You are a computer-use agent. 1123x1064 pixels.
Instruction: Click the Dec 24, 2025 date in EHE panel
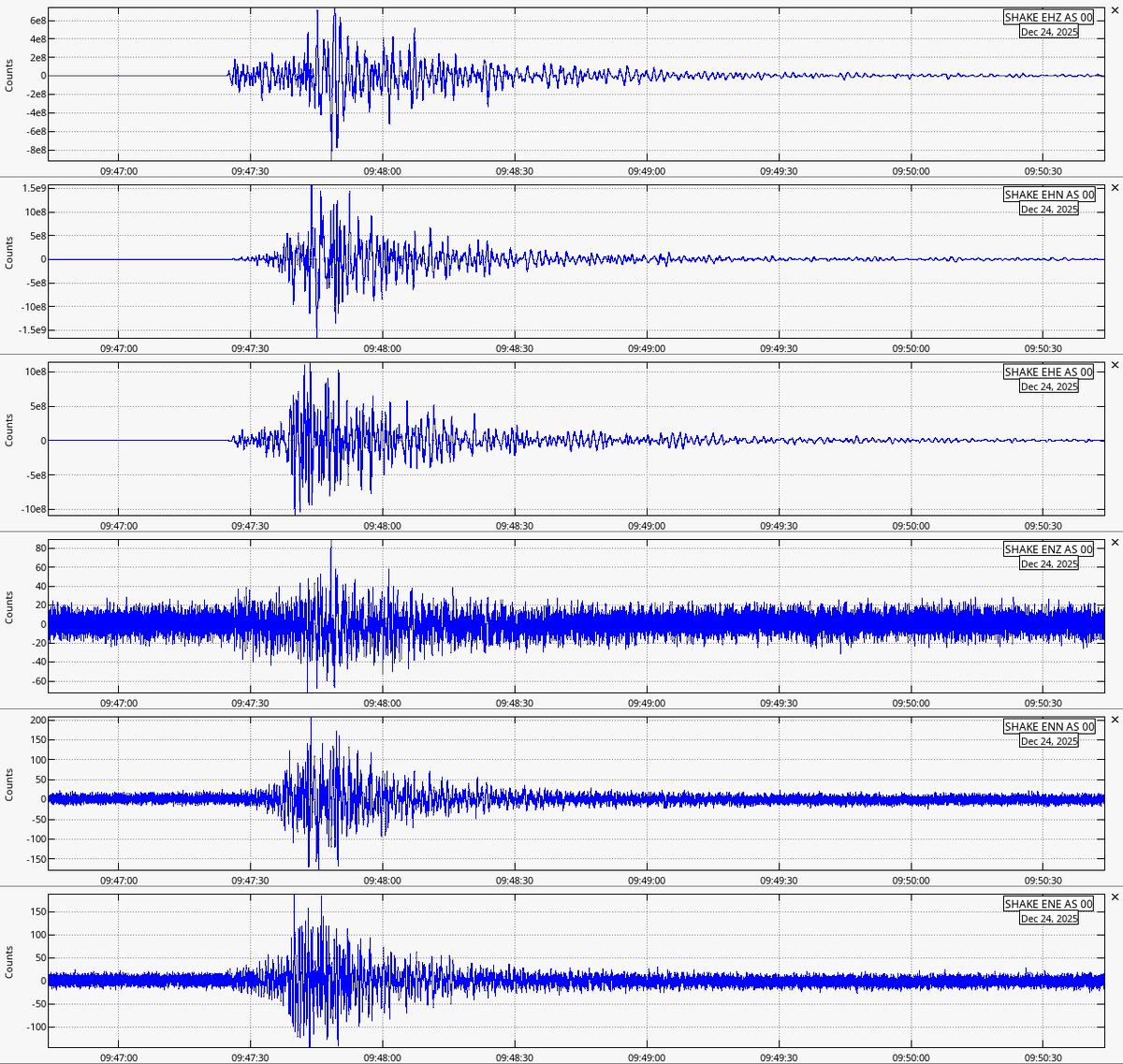coord(1049,386)
